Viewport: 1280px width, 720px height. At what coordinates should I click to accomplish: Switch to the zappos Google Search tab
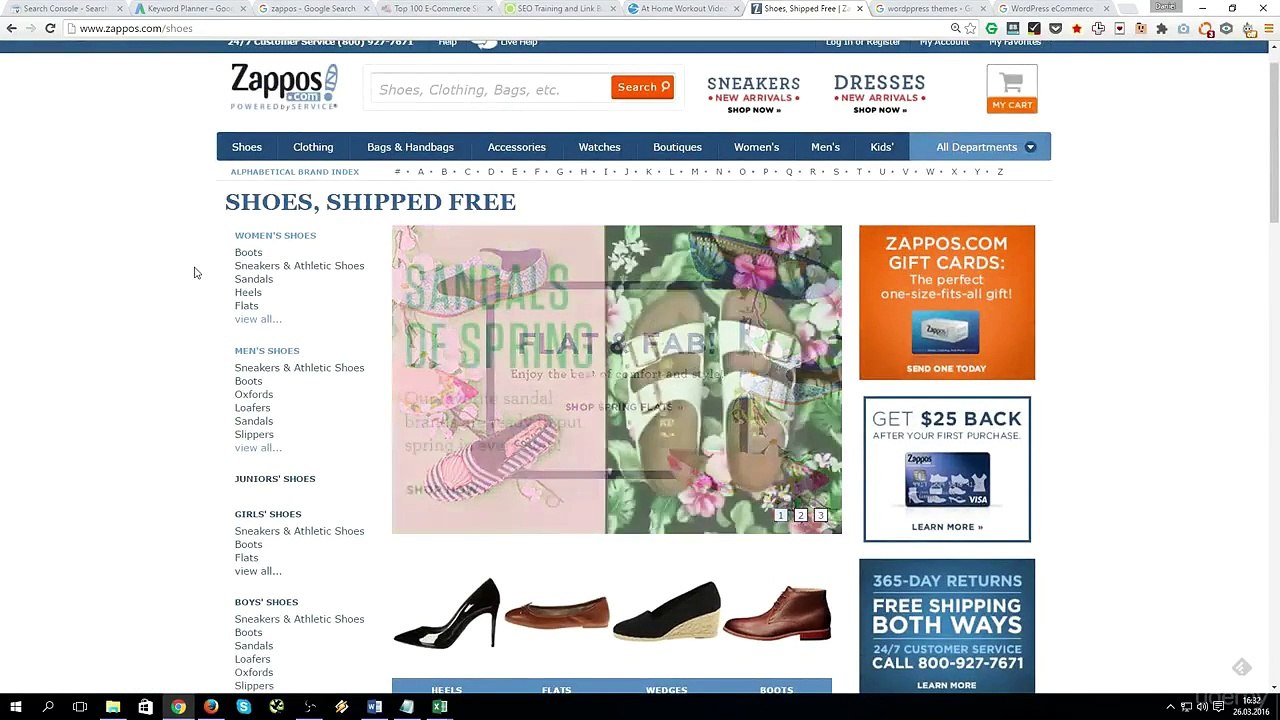(312, 9)
